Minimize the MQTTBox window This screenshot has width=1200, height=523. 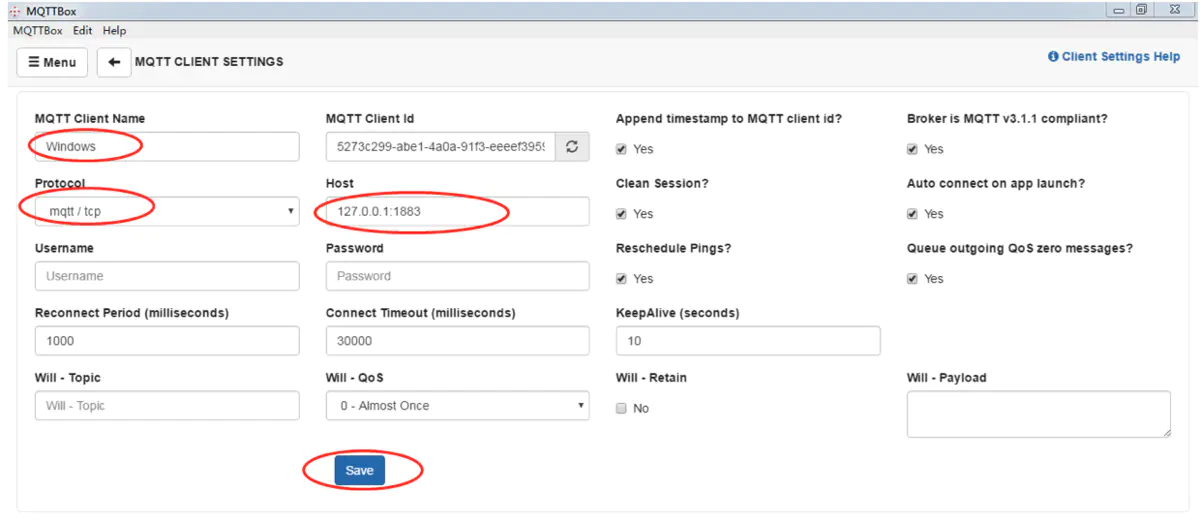tap(1117, 10)
